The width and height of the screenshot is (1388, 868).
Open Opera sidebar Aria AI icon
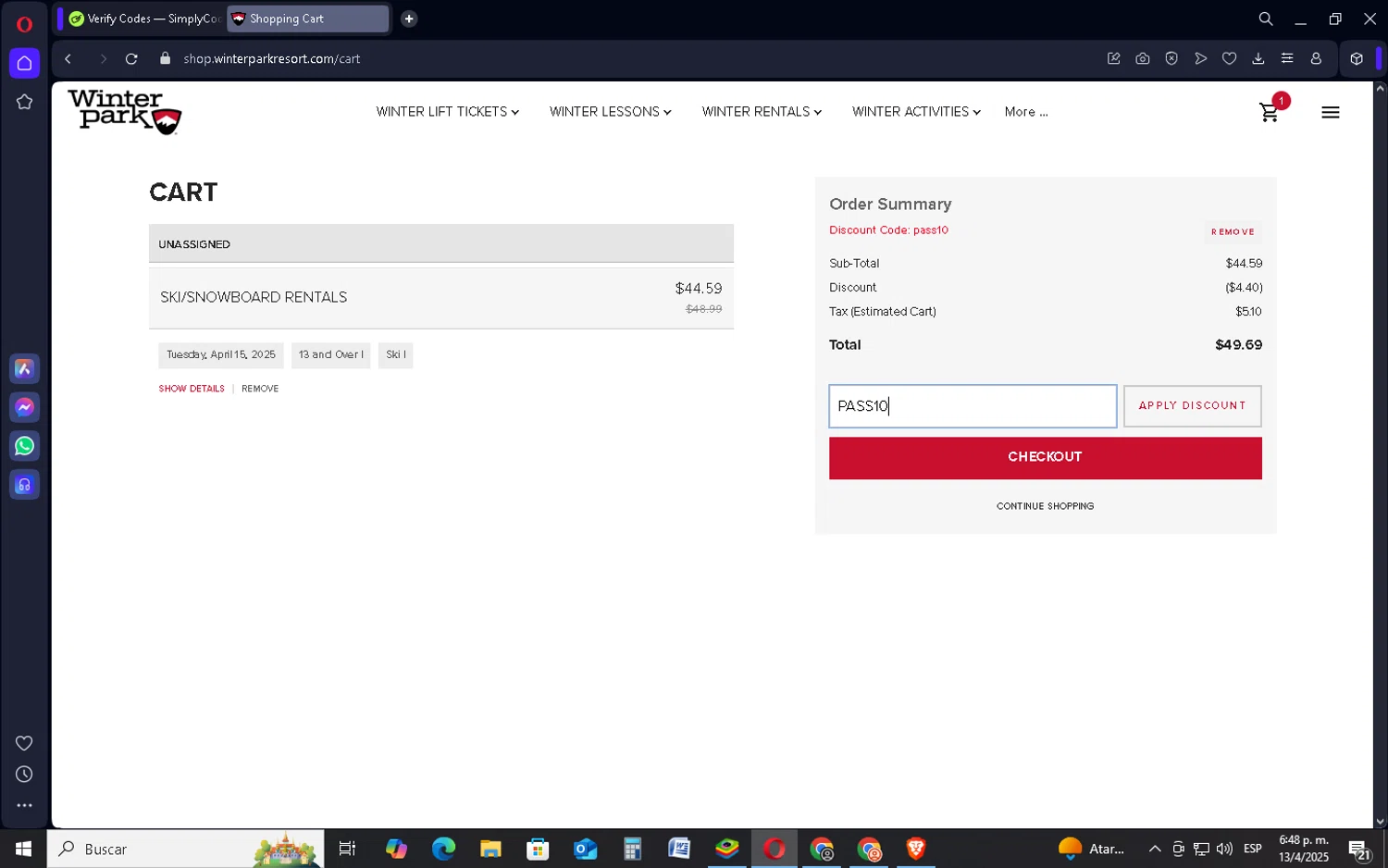coord(24,369)
